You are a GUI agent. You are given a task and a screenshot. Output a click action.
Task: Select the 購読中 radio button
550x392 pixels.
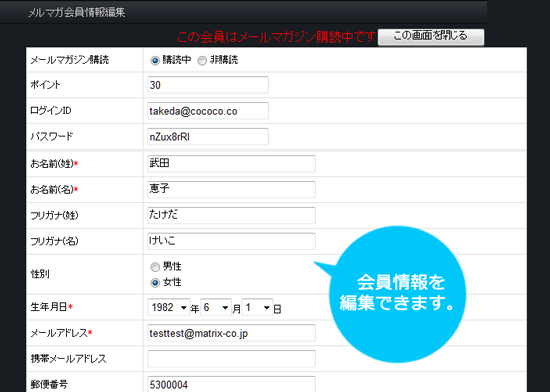tap(155, 60)
